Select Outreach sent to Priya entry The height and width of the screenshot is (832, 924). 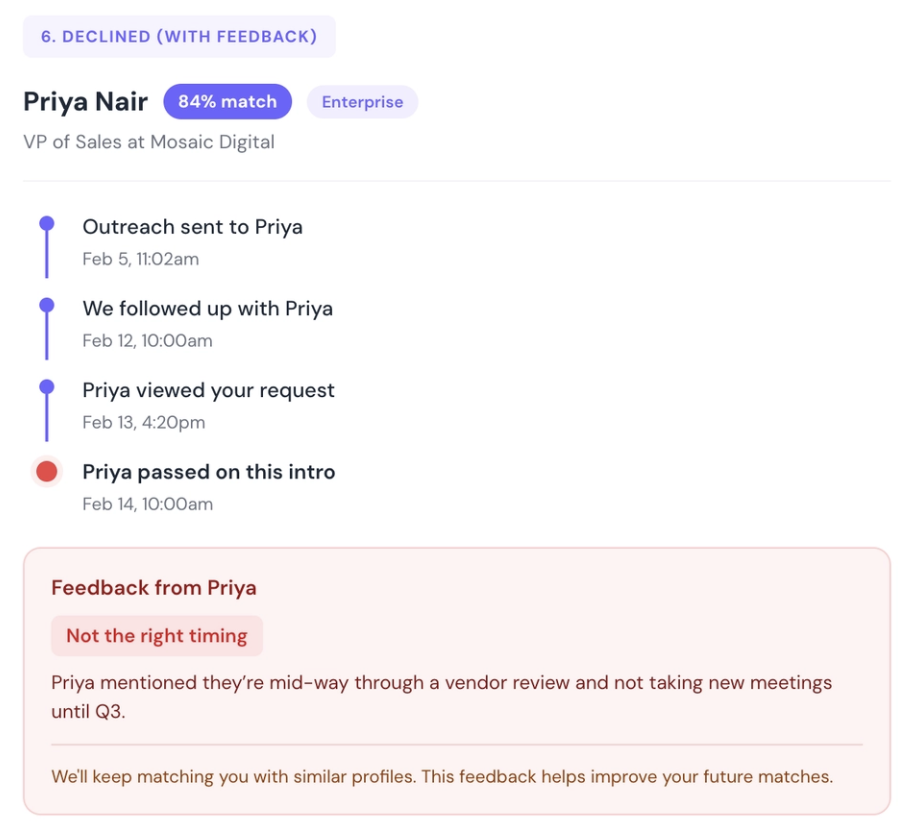click(x=192, y=227)
